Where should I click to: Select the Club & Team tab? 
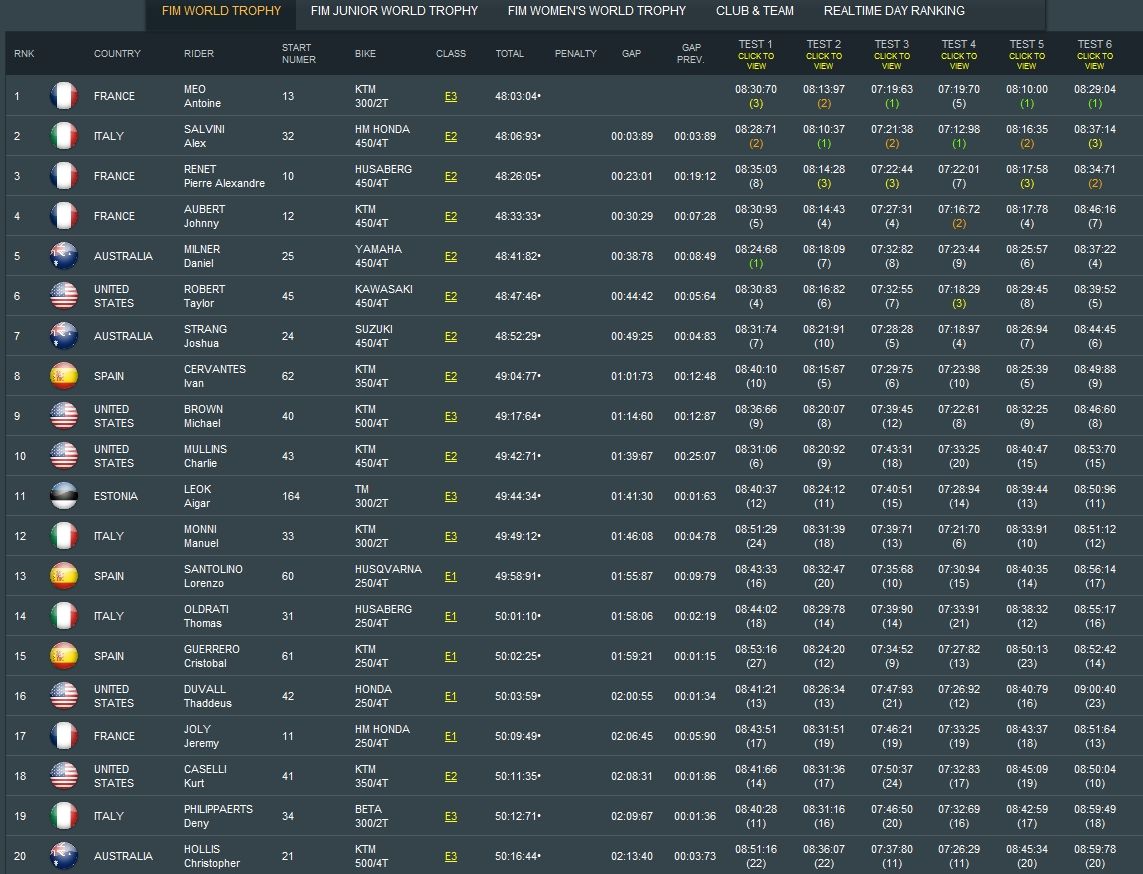coord(754,11)
